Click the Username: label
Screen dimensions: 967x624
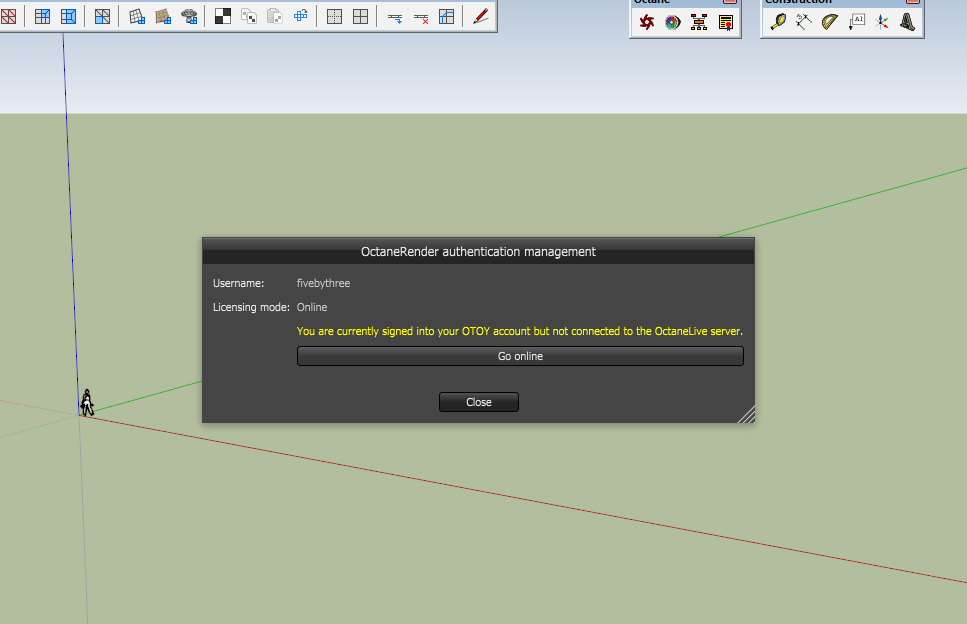coord(239,283)
